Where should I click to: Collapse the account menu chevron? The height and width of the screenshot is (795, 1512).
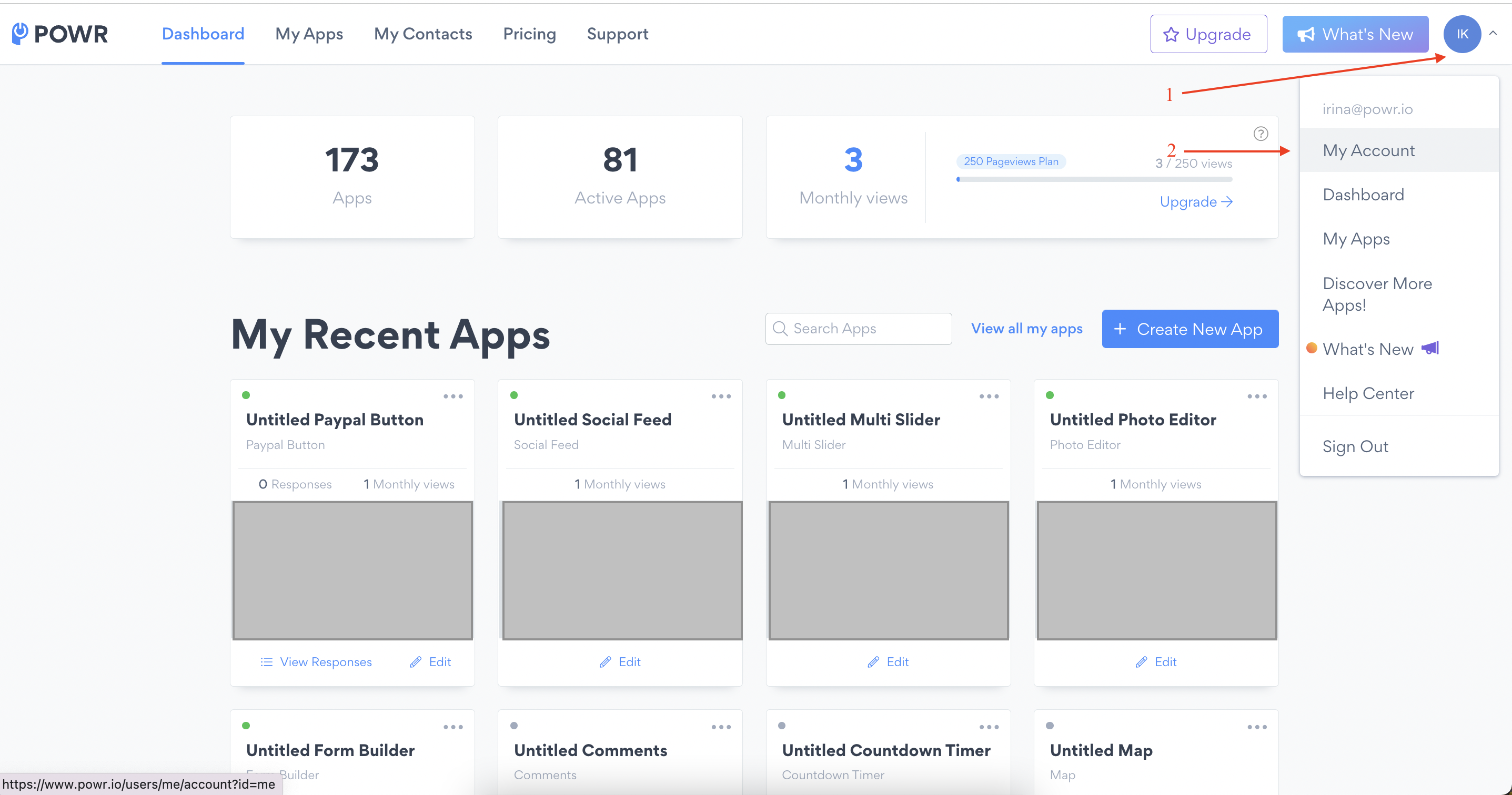(1493, 34)
